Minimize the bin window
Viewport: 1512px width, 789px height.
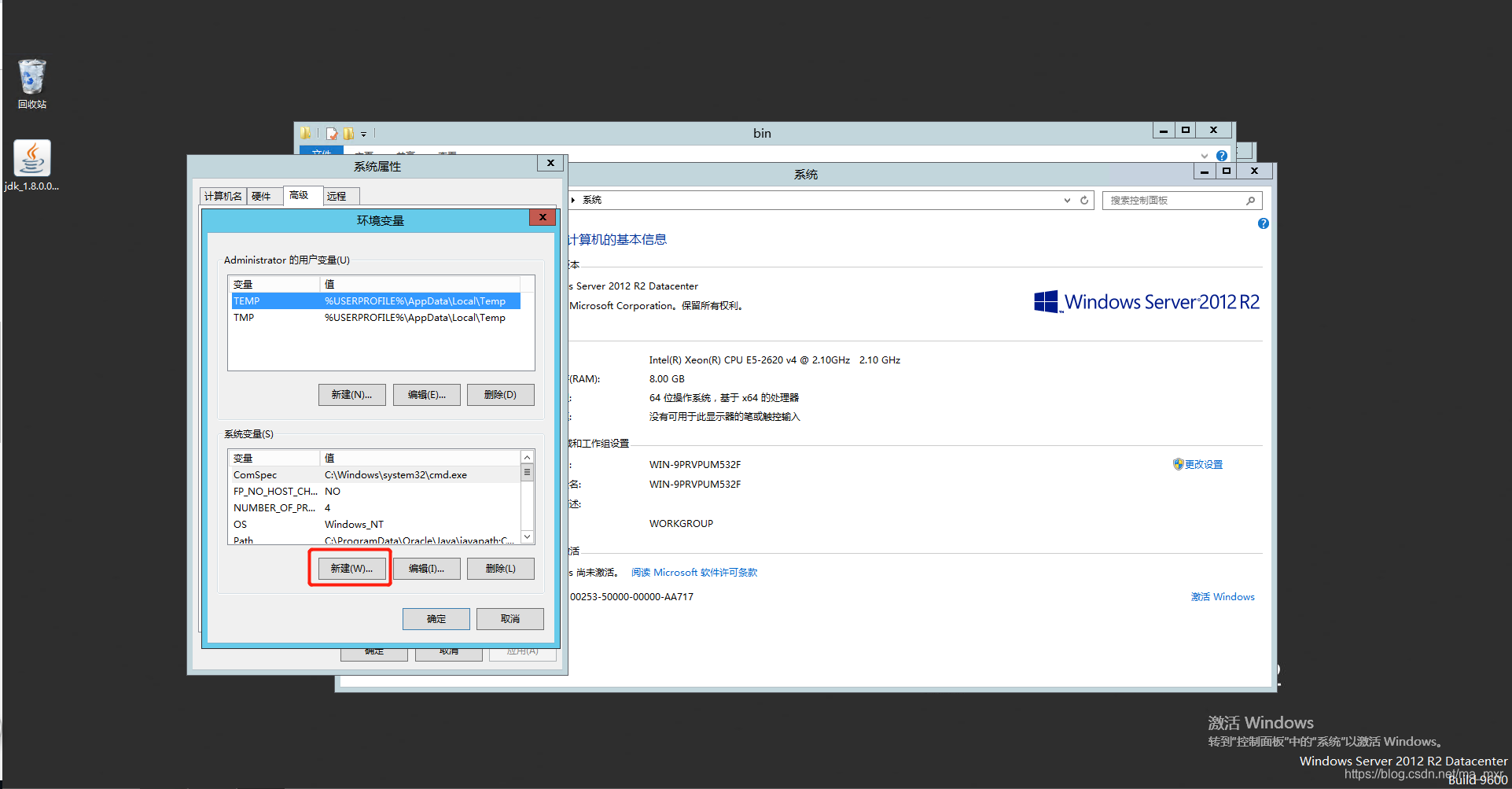point(1164,131)
